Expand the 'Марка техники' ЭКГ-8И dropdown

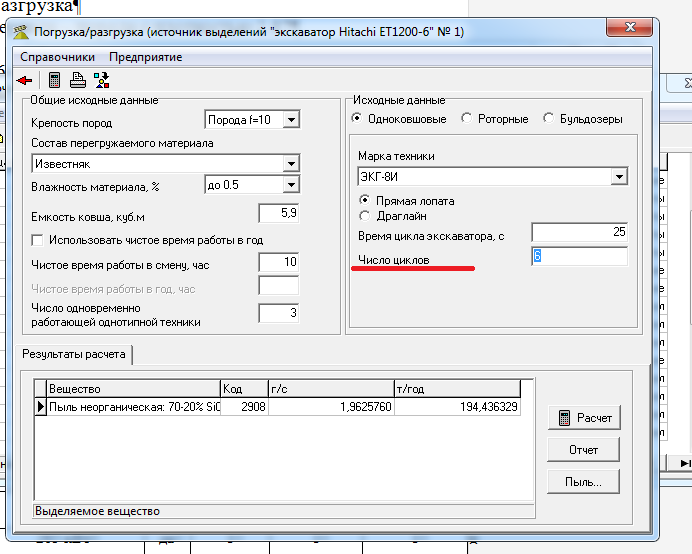pyautogui.click(x=618, y=177)
